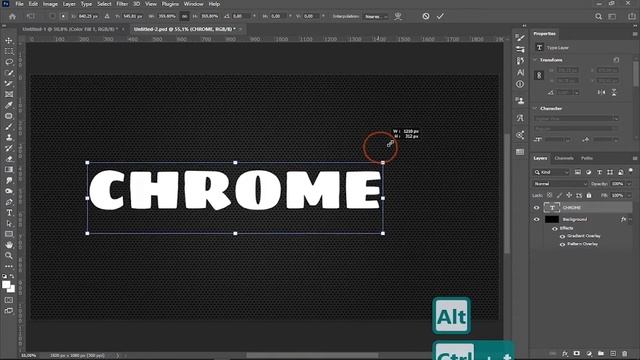Select the Path Selection arrow tool
The image size is (640, 360).
[x=9, y=224]
